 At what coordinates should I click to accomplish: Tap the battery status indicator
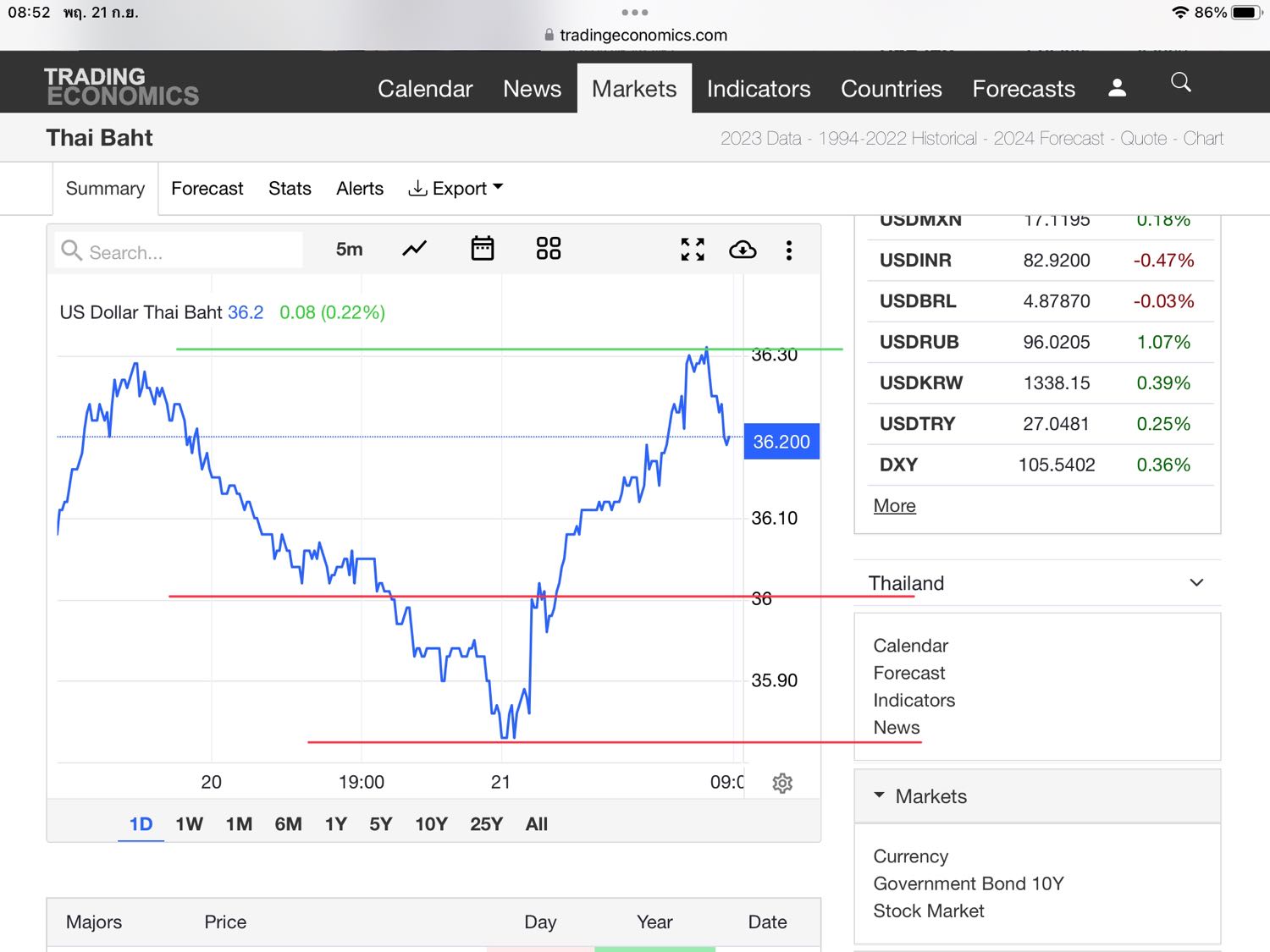(x=1247, y=13)
